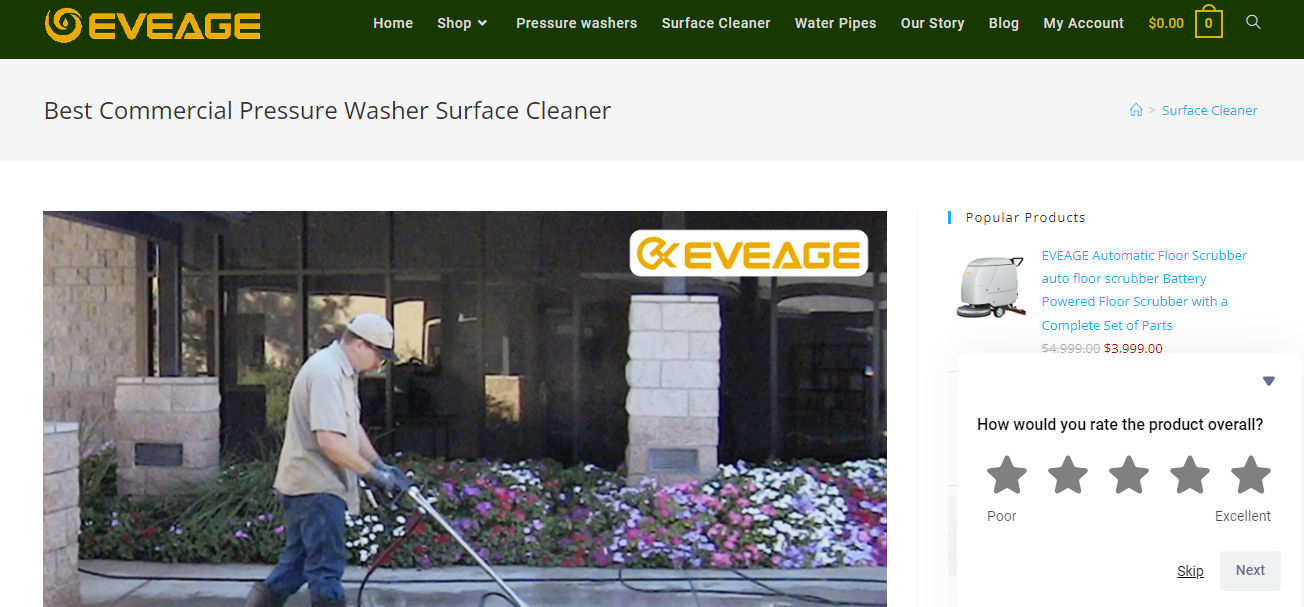Rate the product five stars (Excellent)
The height and width of the screenshot is (607, 1304).
coord(1251,476)
